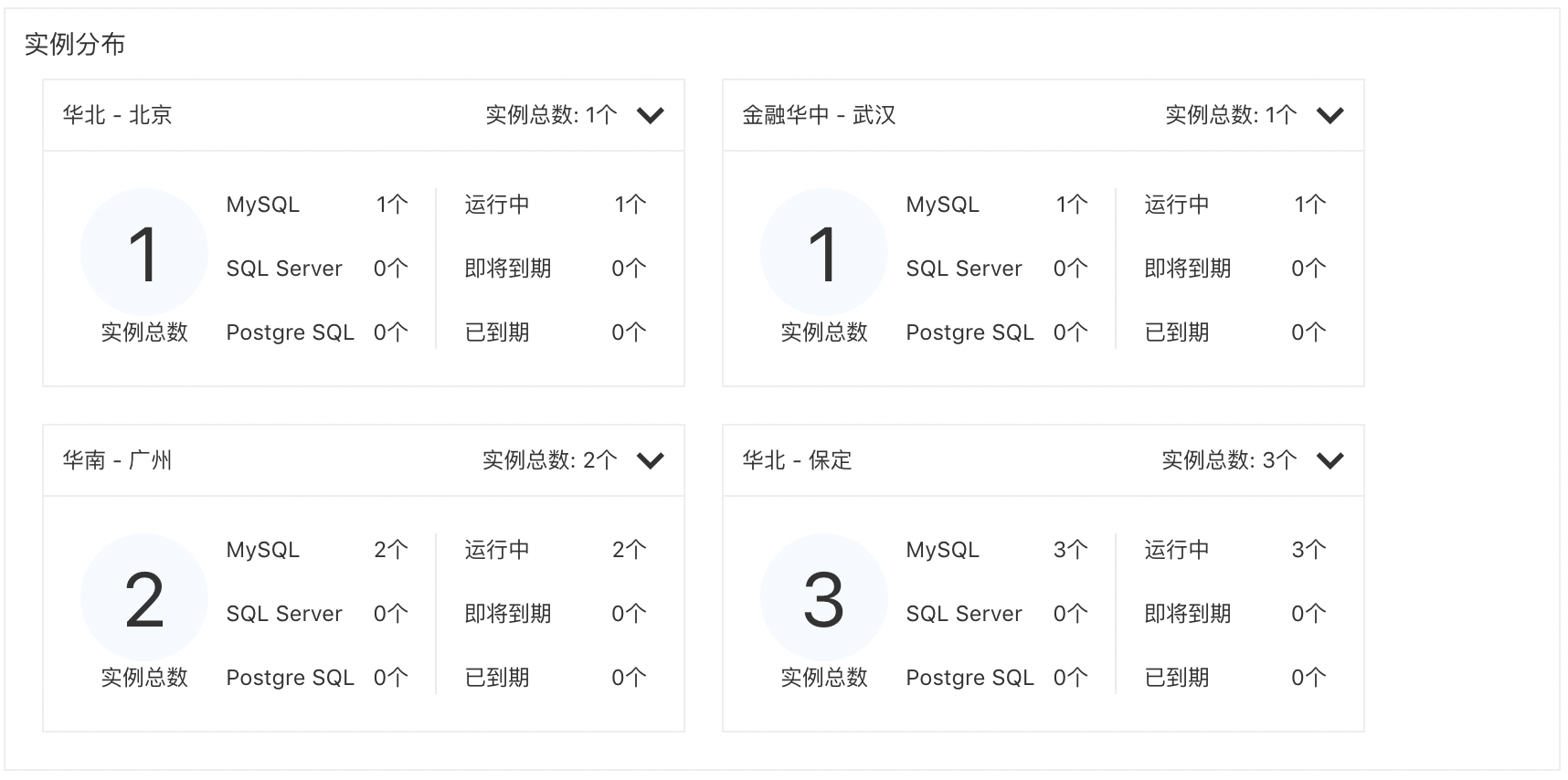Collapse the 华北 - 北京 card chevron
The image size is (1568, 780).
[x=651, y=115]
